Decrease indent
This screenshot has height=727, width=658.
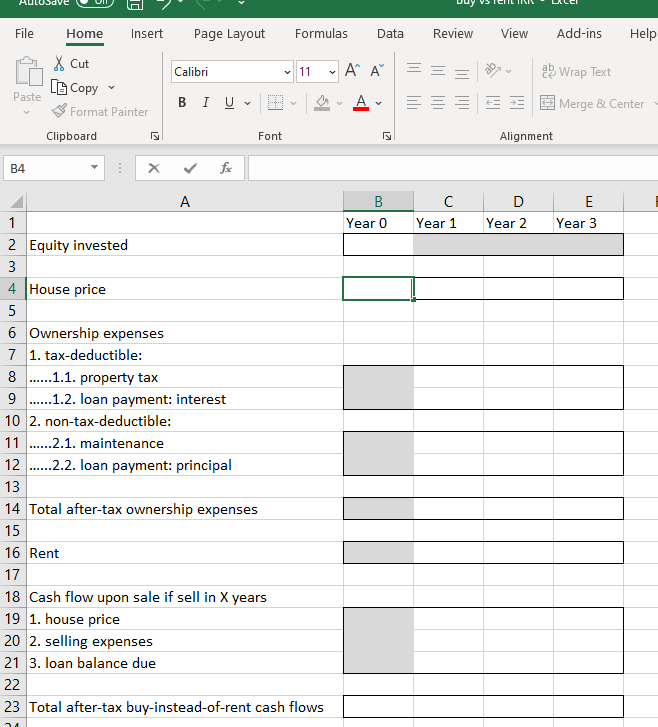493,102
